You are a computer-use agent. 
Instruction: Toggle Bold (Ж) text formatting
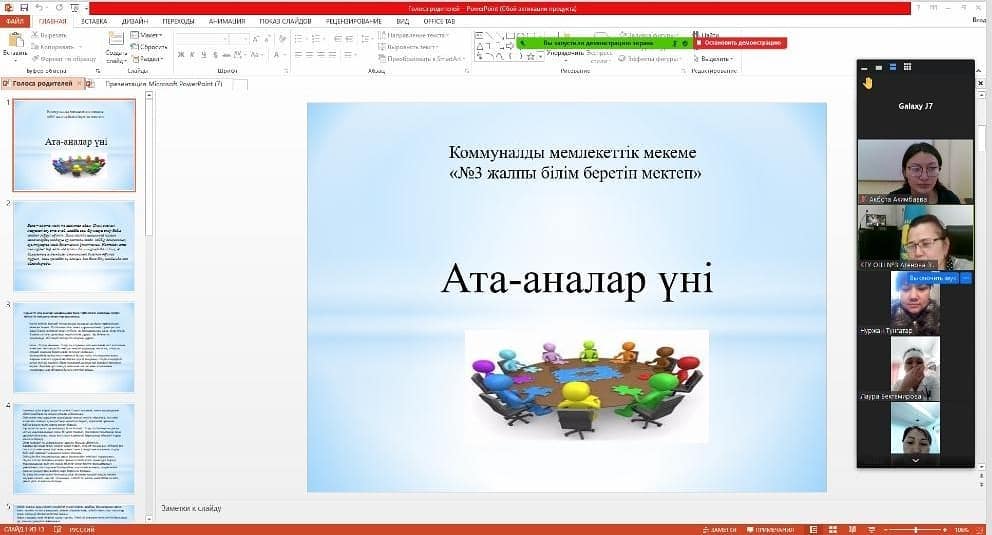click(181, 55)
